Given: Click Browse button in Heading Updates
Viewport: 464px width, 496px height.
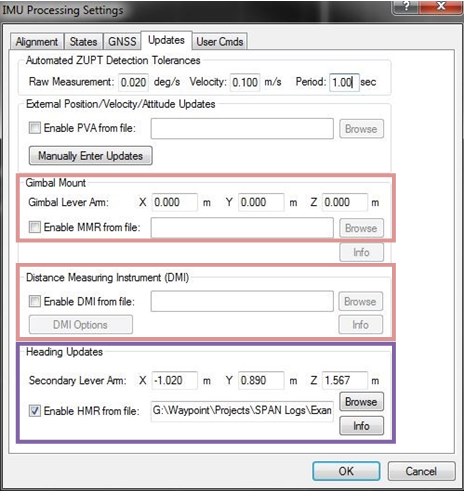Looking at the screenshot, I should tap(361, 402).
